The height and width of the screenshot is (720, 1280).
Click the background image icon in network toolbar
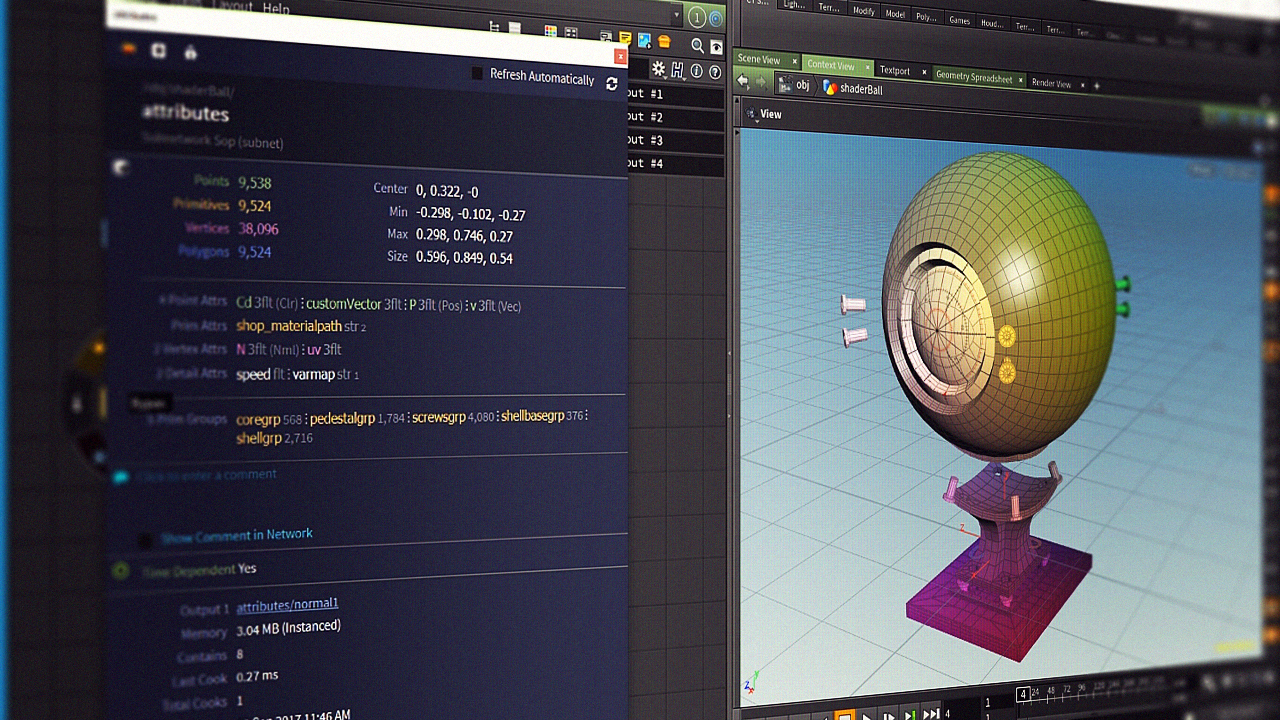click(x=644, y=41)
